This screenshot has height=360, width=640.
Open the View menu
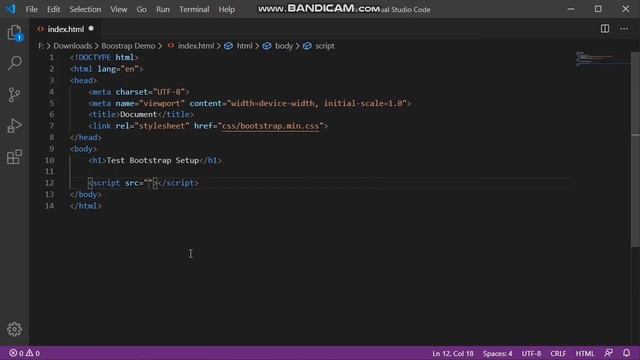pos(119,9)
